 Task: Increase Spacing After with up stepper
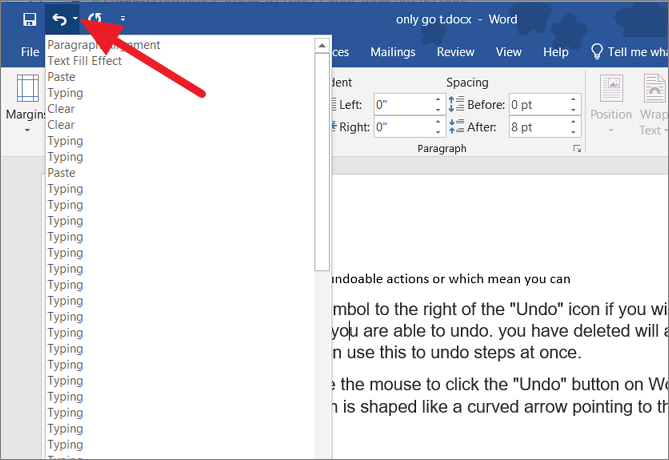click(x=573, y=122)
